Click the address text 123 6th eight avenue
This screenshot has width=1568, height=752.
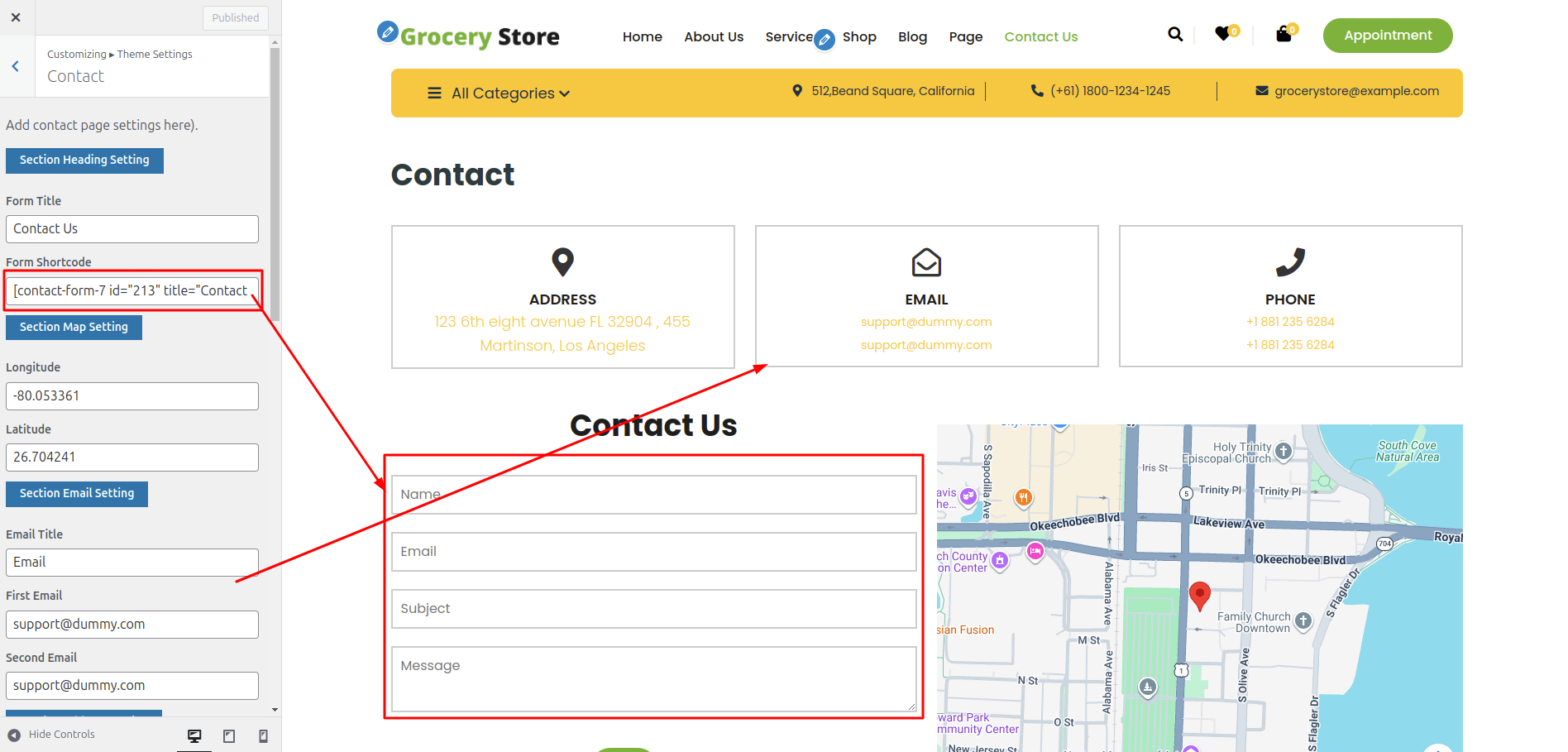pyautogui.click(x=562, y=333)
